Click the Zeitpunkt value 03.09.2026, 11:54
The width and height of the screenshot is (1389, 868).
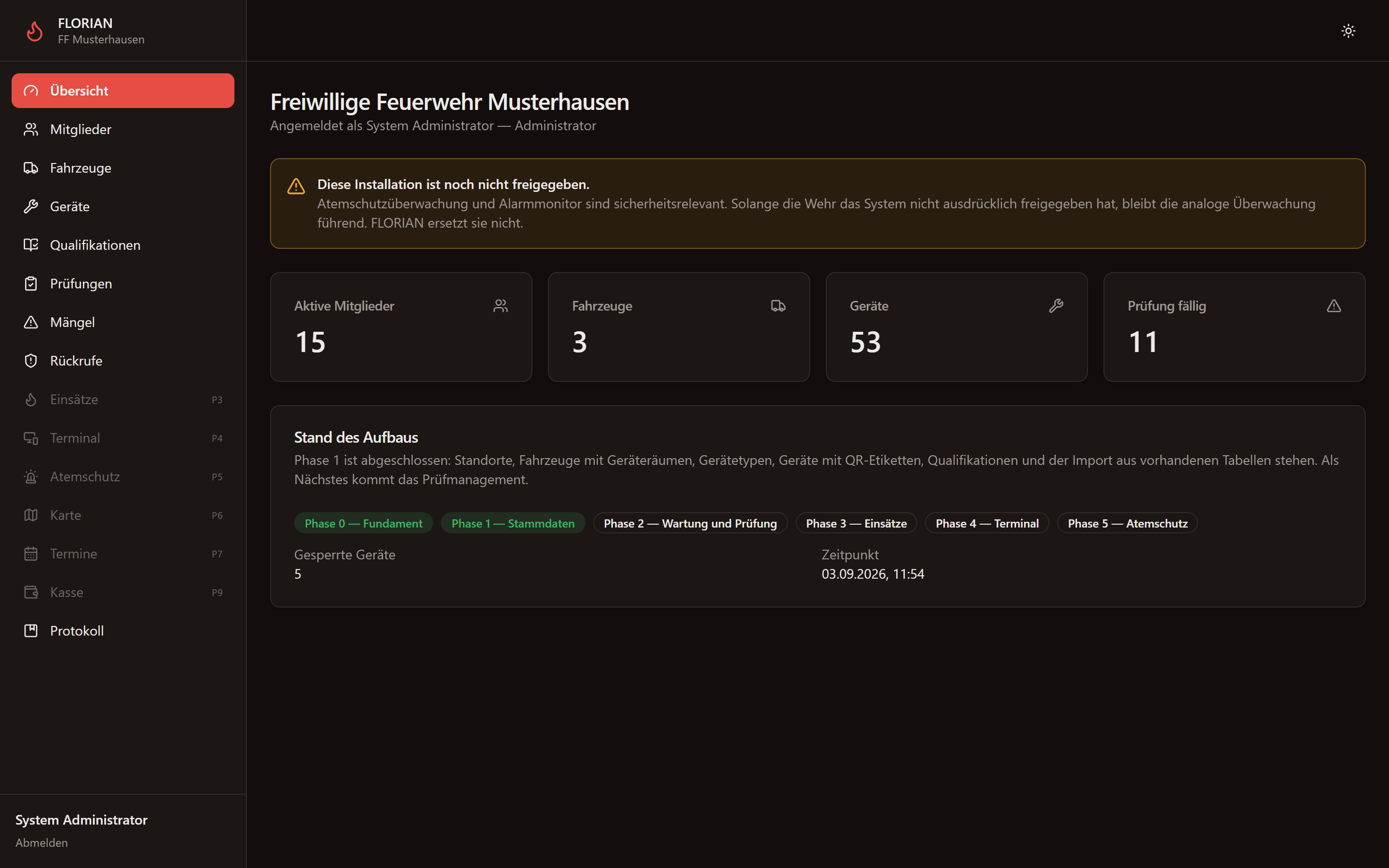873,573
